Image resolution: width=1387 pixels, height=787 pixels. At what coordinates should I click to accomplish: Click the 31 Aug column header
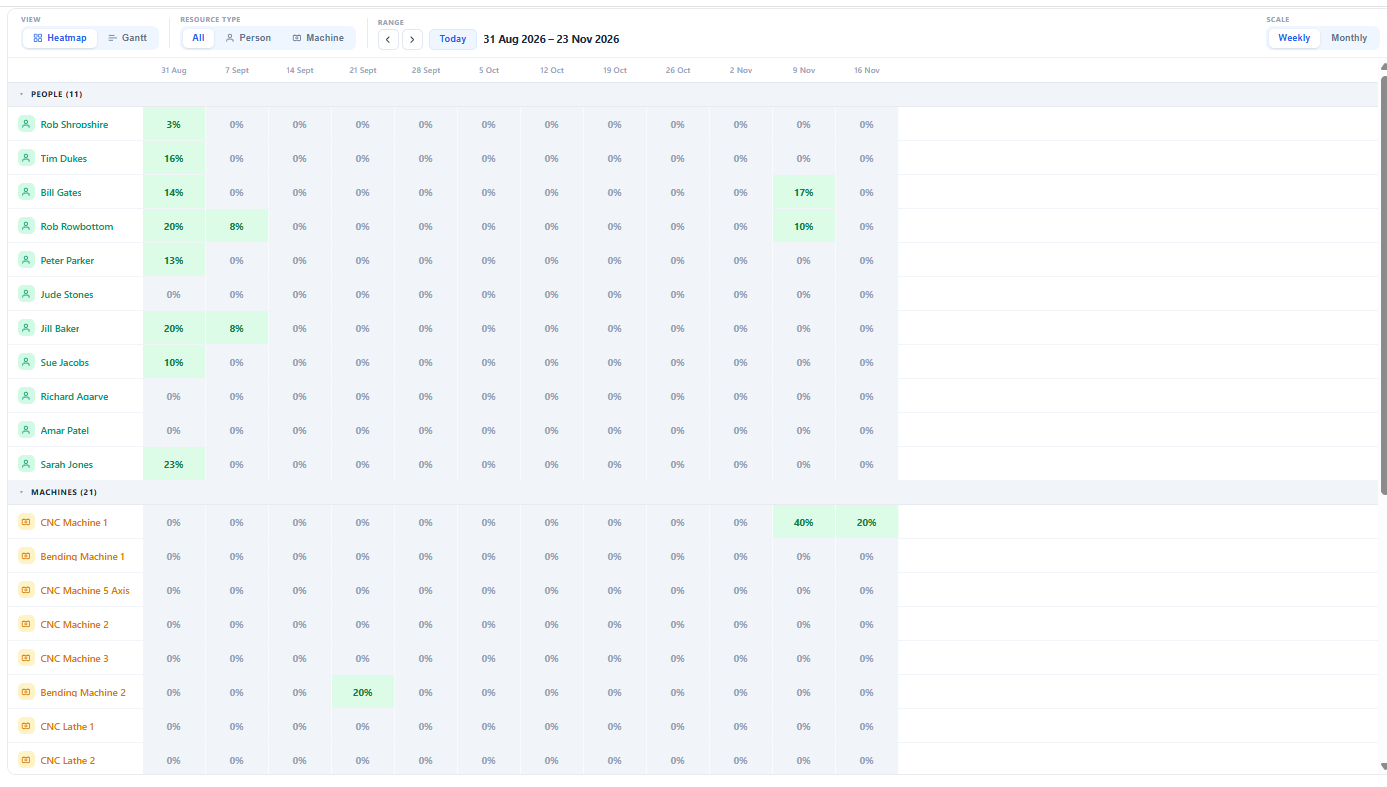(174, 71)
